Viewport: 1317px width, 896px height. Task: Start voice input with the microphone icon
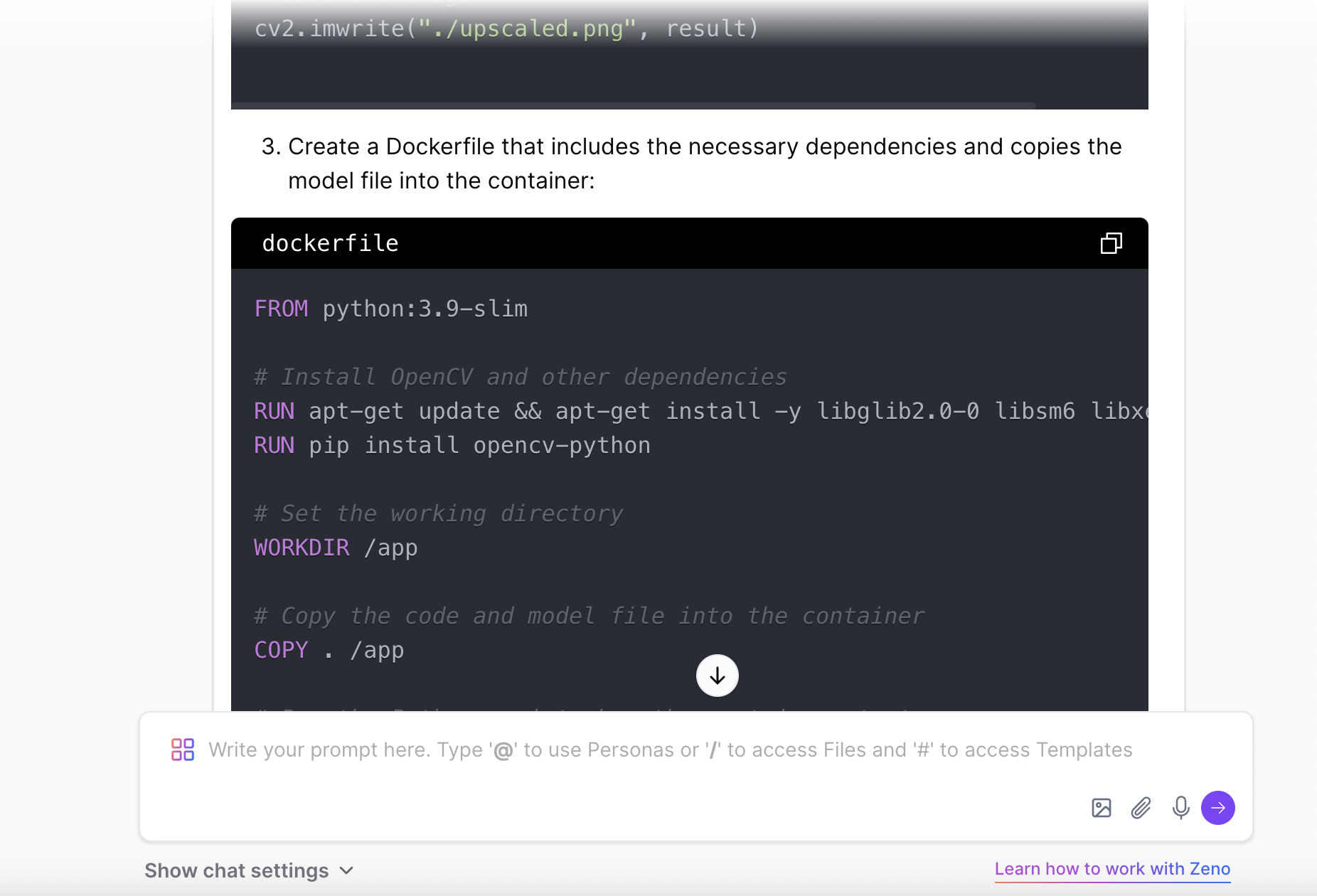pos(1180,808)
